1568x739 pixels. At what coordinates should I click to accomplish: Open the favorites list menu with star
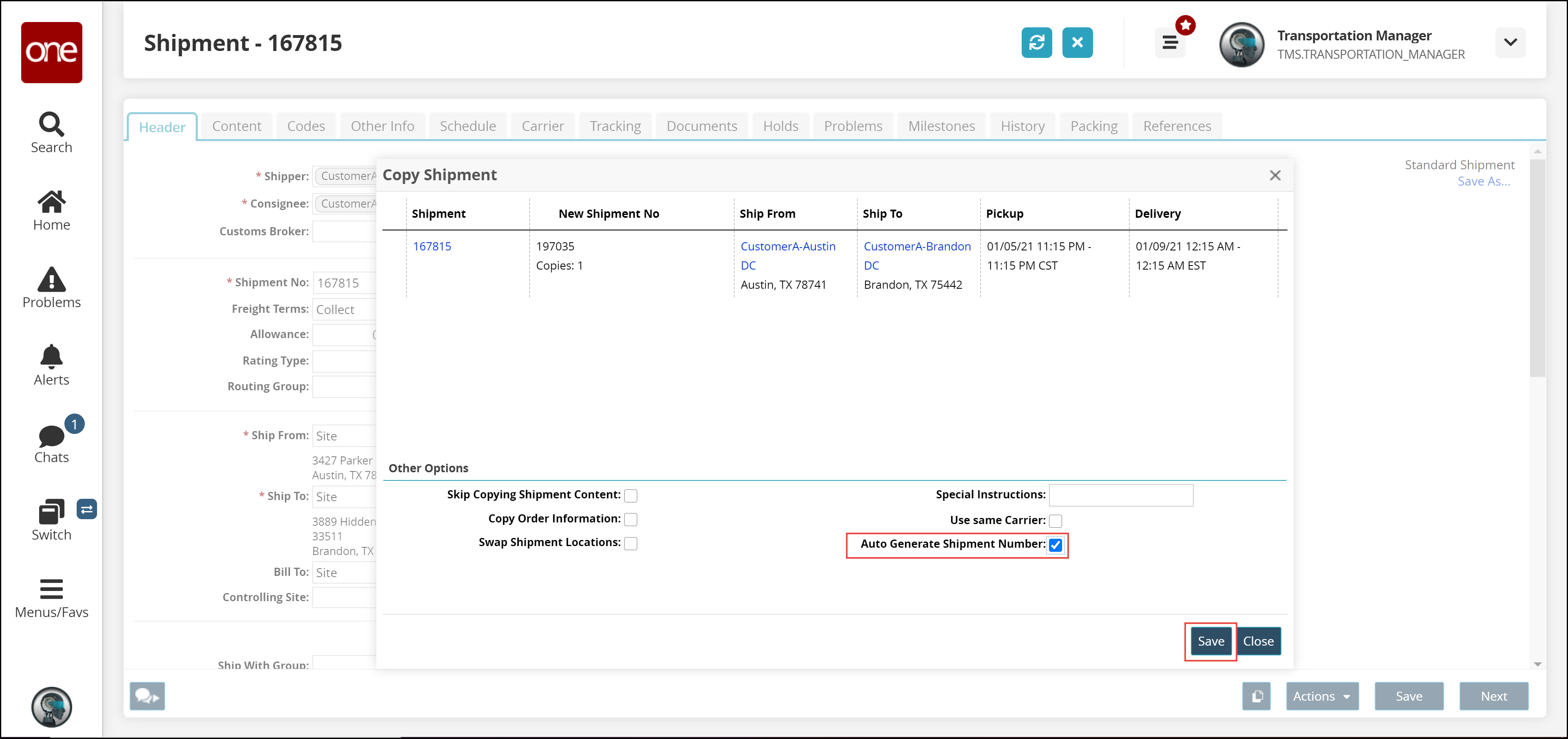coord(1170,42)
